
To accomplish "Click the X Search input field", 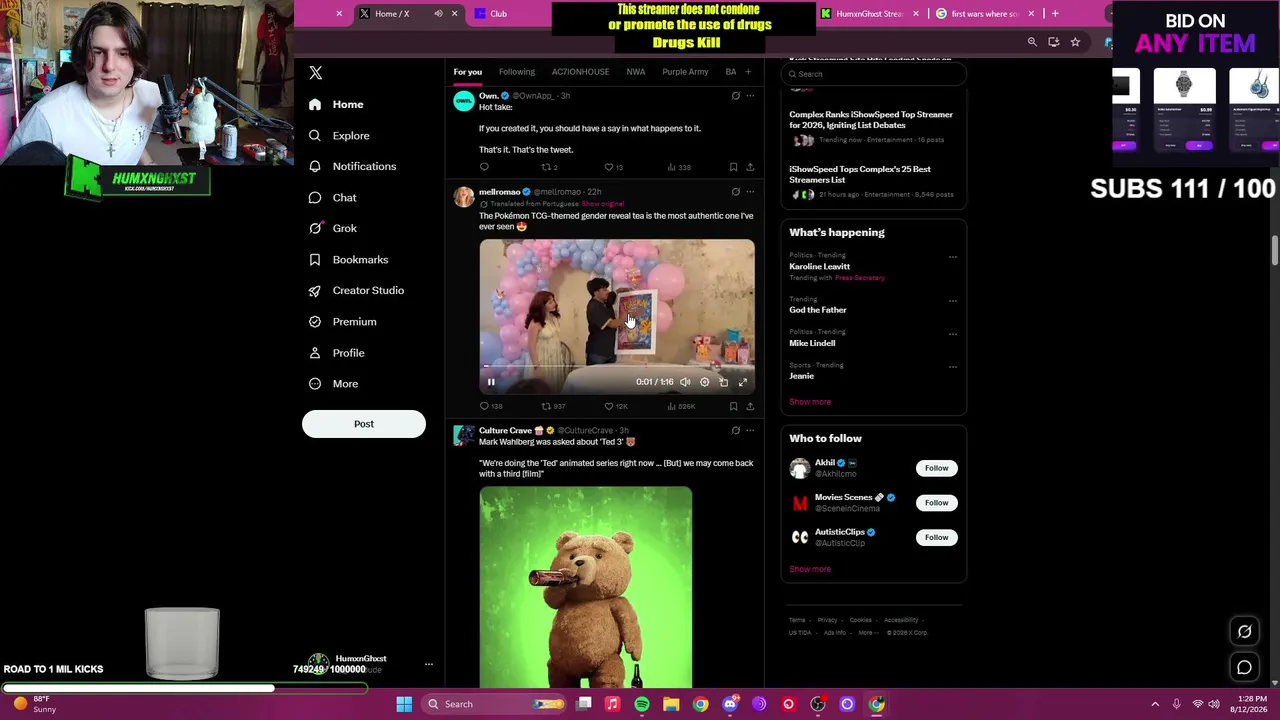I will [874, 74].
